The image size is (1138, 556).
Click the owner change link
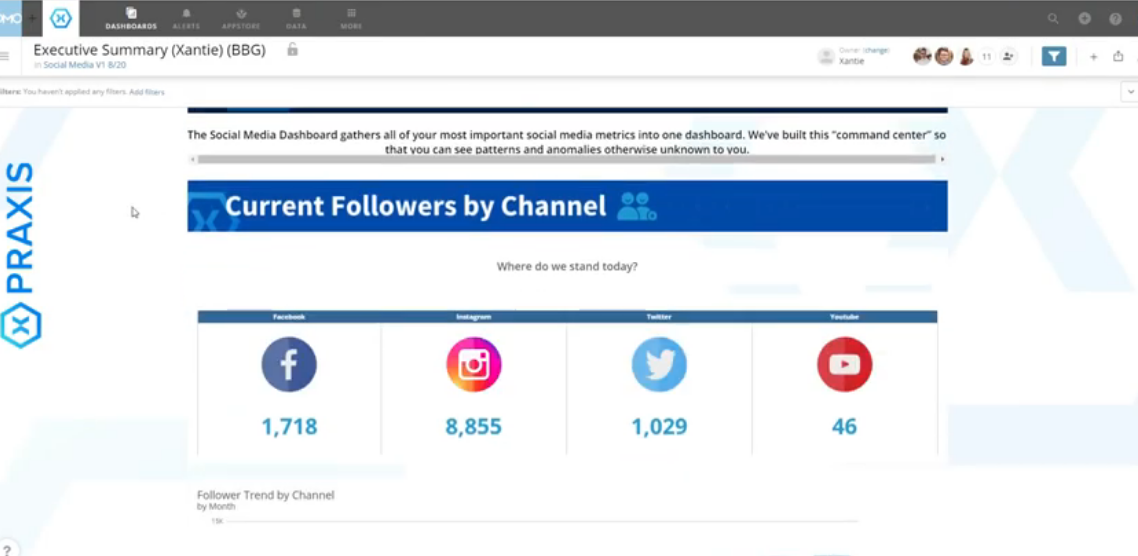876,50
